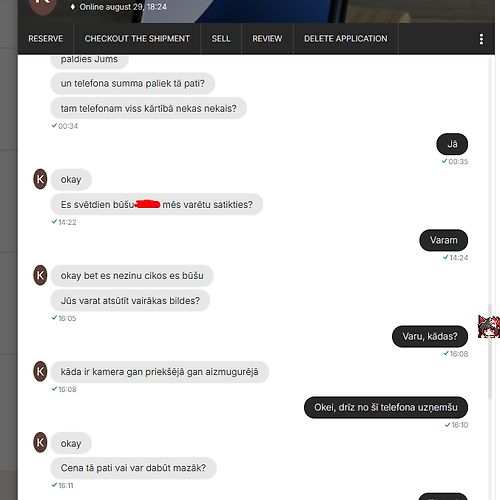Click Delete Application
The image size is (500, 500).
click(x=346, y=39)
